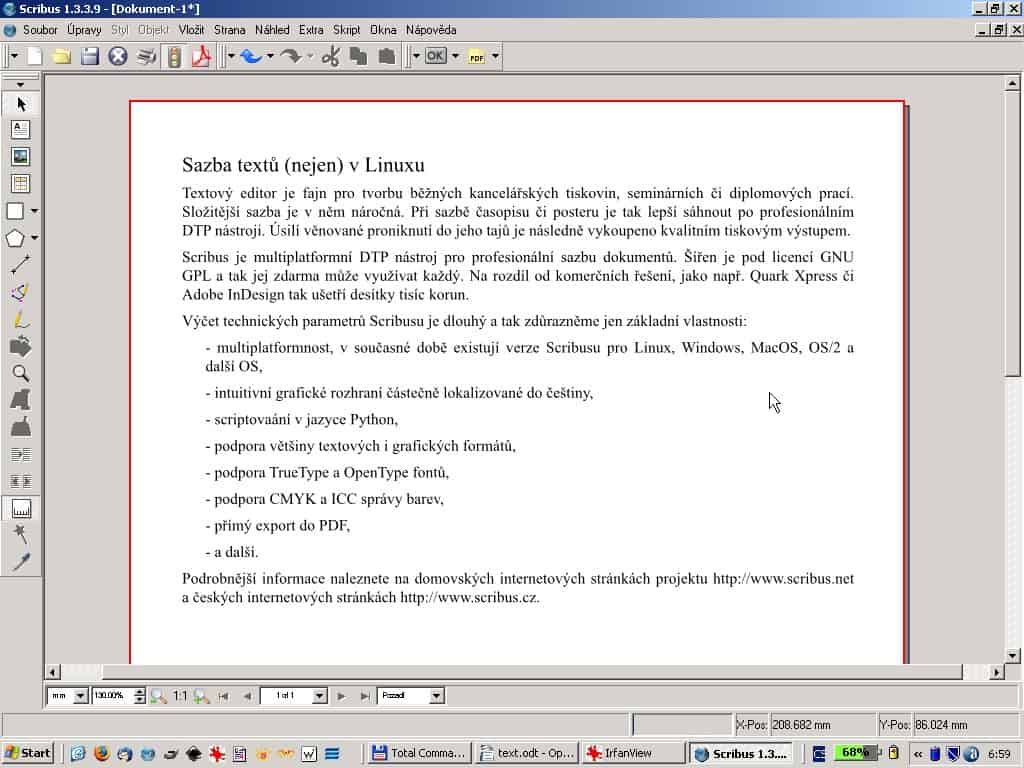Viewport: 1024px width, 768px height.
Task: Activate the Zoom magnifier tool
Action: (21, 374)
